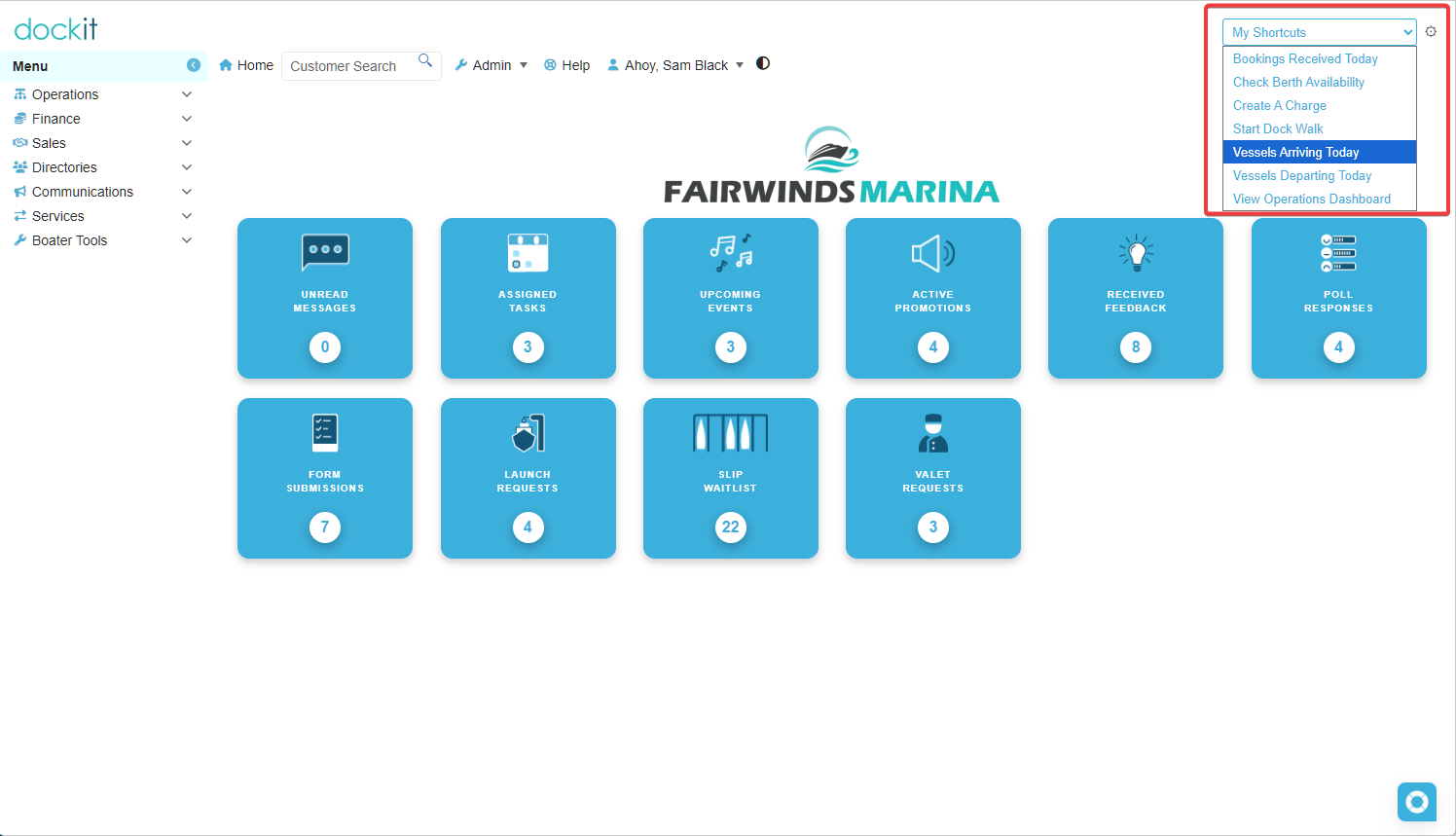Expand the Finance menu chevron
Screen dimensions: 1456x836
point(187,119)
